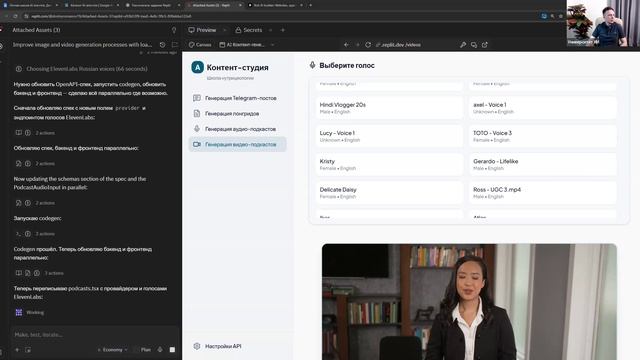Reload the browser page
The width and height of the screenshot is (640, 360).
coord(15,16)
